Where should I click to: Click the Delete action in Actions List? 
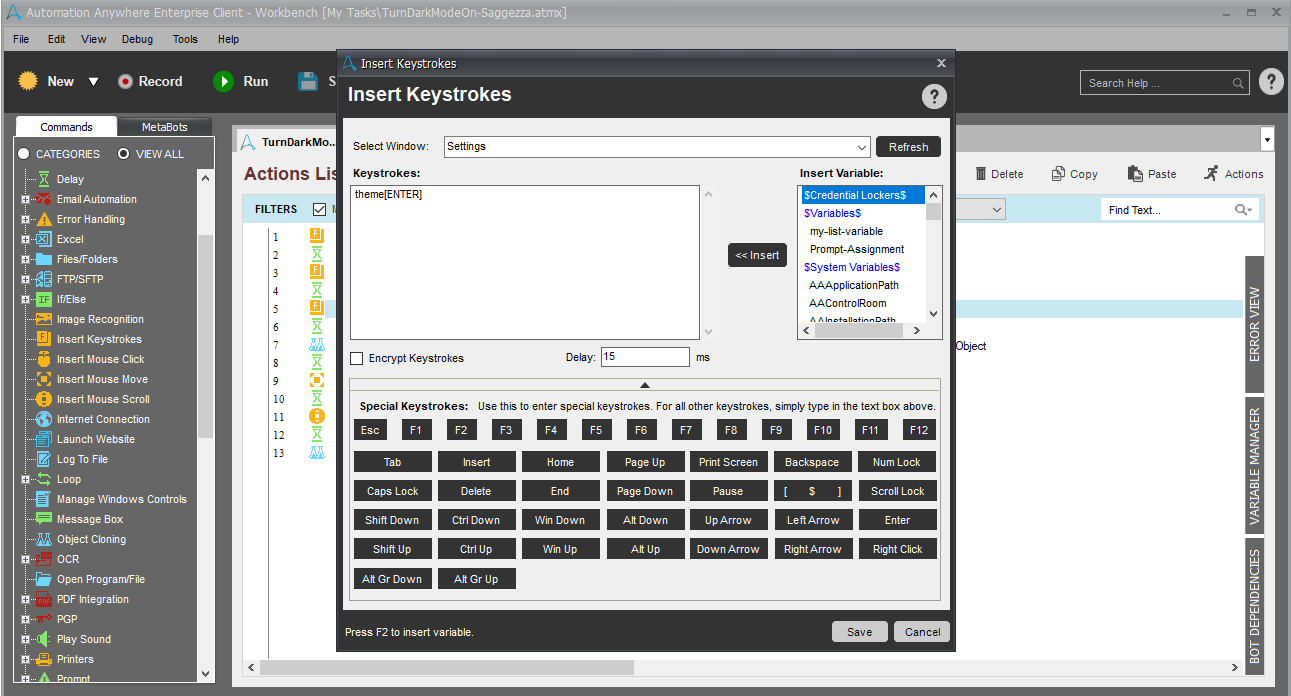click(x=999, y=174)
